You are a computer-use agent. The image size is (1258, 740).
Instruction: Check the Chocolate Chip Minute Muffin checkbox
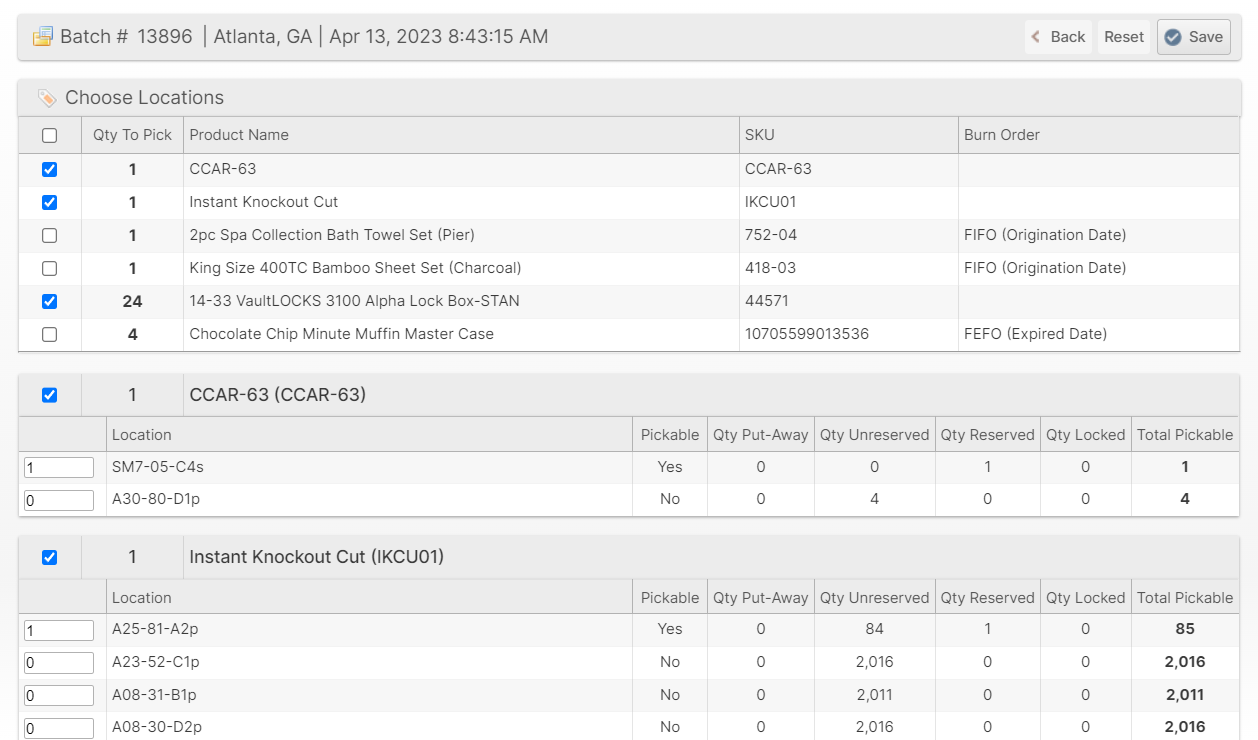click(x=49, y=335)
